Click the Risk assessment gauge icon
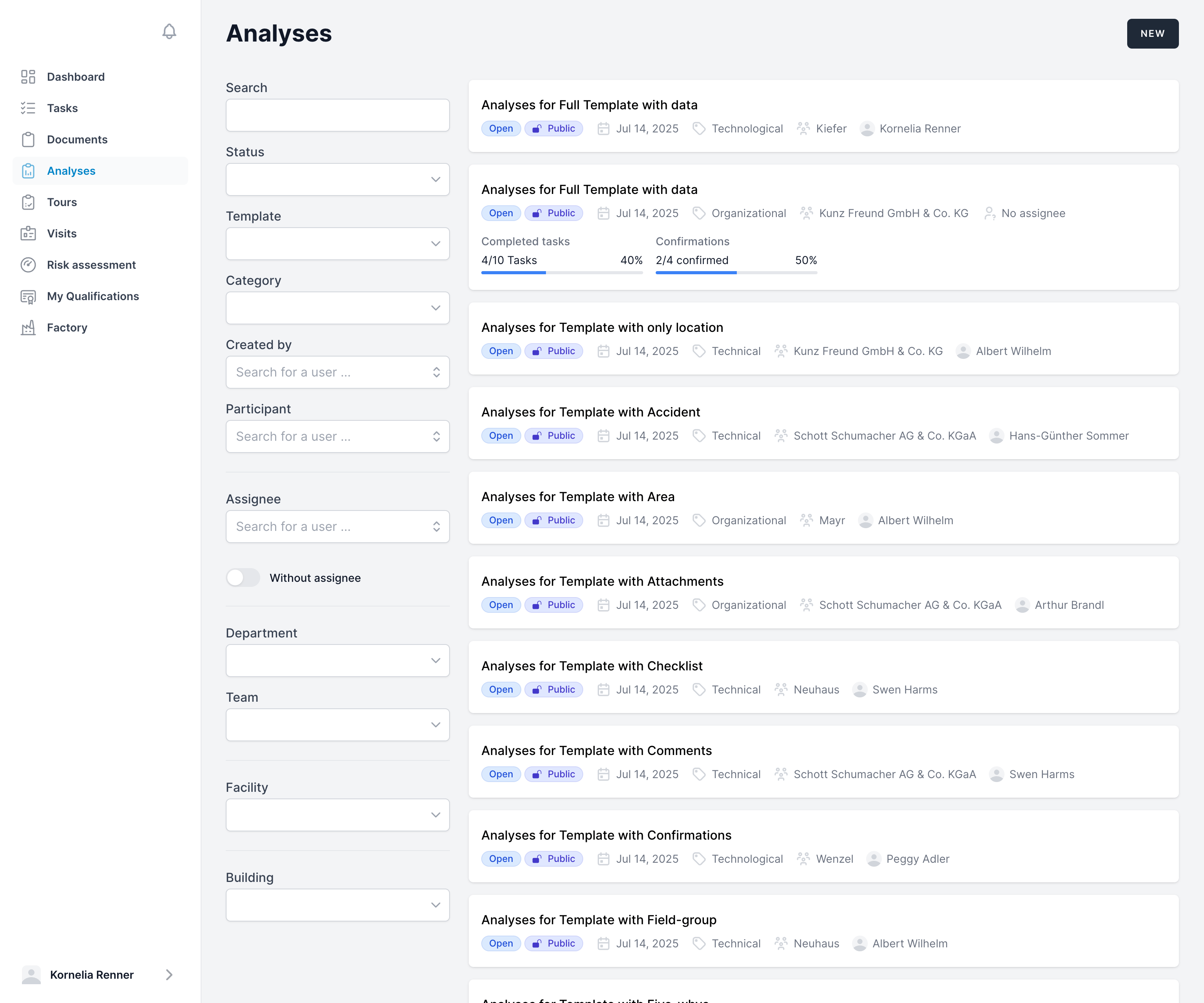The image size is (1204, 1003). 28,265
